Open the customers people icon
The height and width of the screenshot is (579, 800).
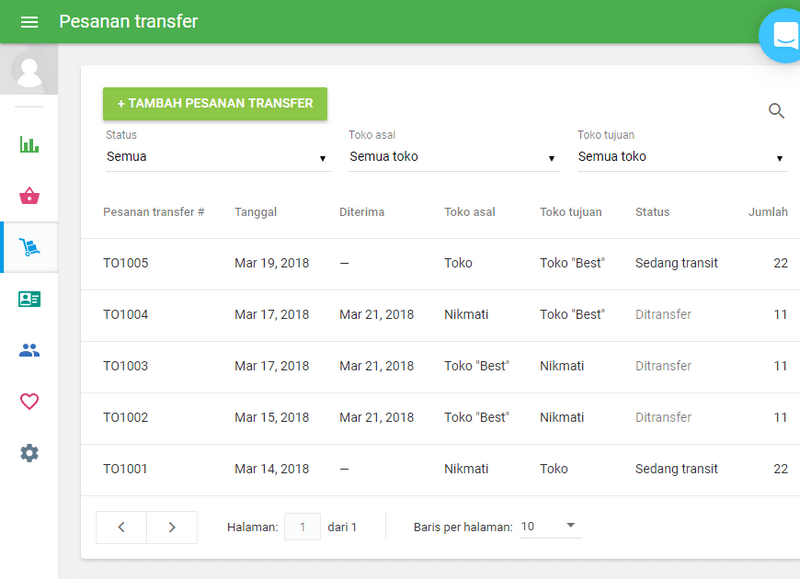(29, 350)
